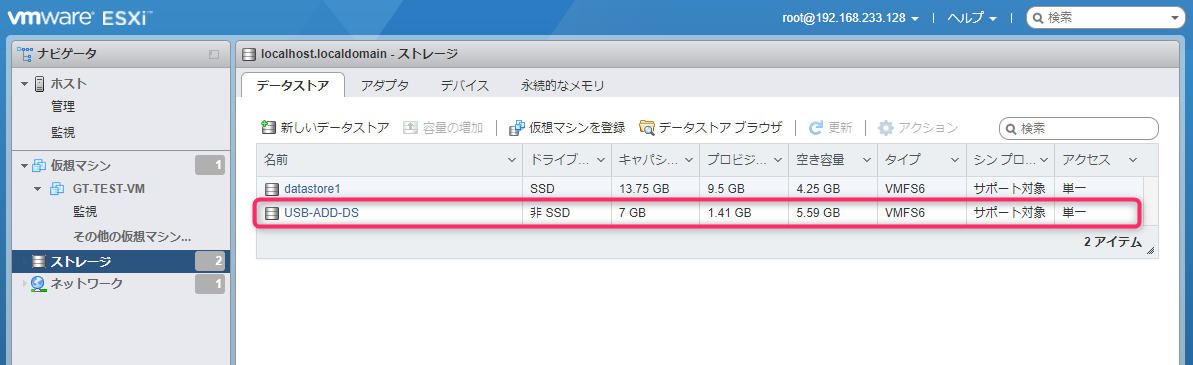Click データストア ブラウザ button
The width and height of the screenshot is (1193, 365).
pos(711,128)
